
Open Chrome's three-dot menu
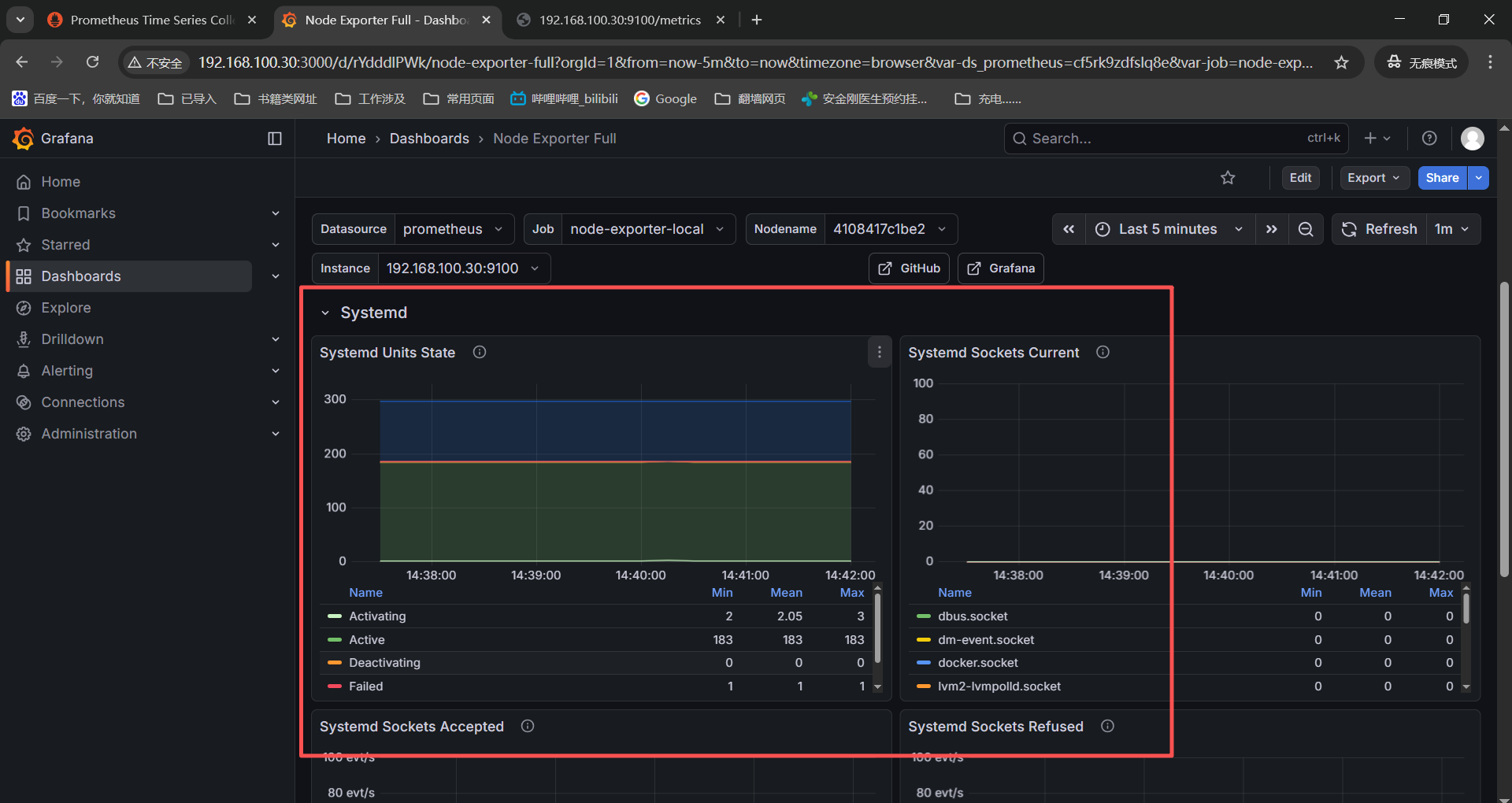pos(1490,62)
